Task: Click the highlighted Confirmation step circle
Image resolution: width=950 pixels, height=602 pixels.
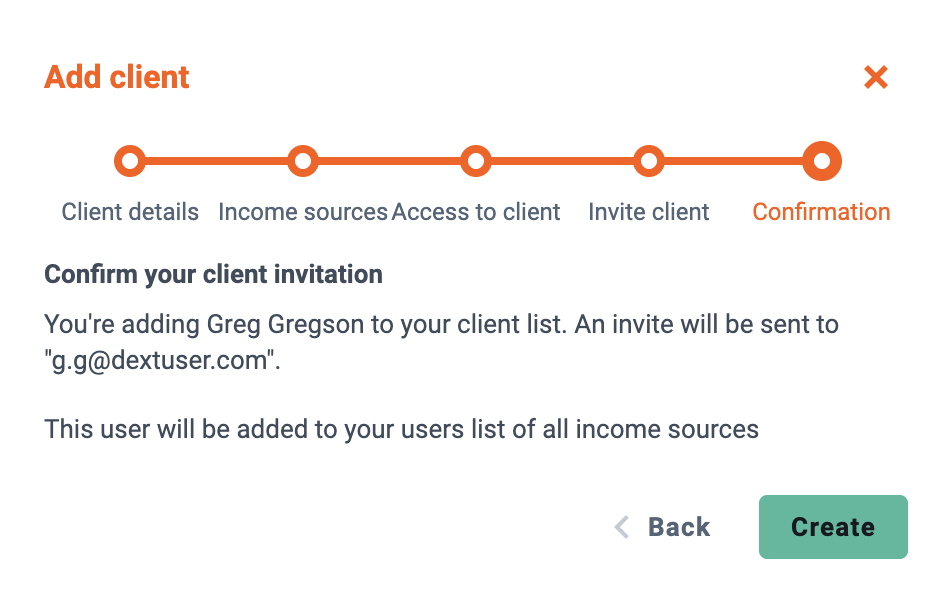Action: tap(822, 161)
